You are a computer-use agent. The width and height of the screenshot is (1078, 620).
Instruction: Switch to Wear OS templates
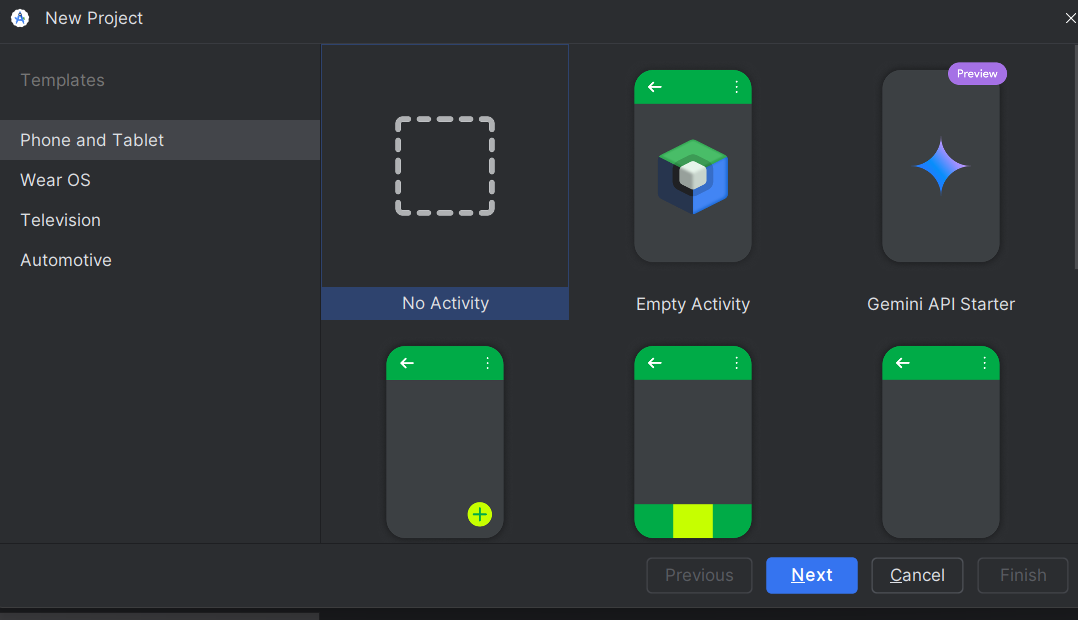point(160,180)
